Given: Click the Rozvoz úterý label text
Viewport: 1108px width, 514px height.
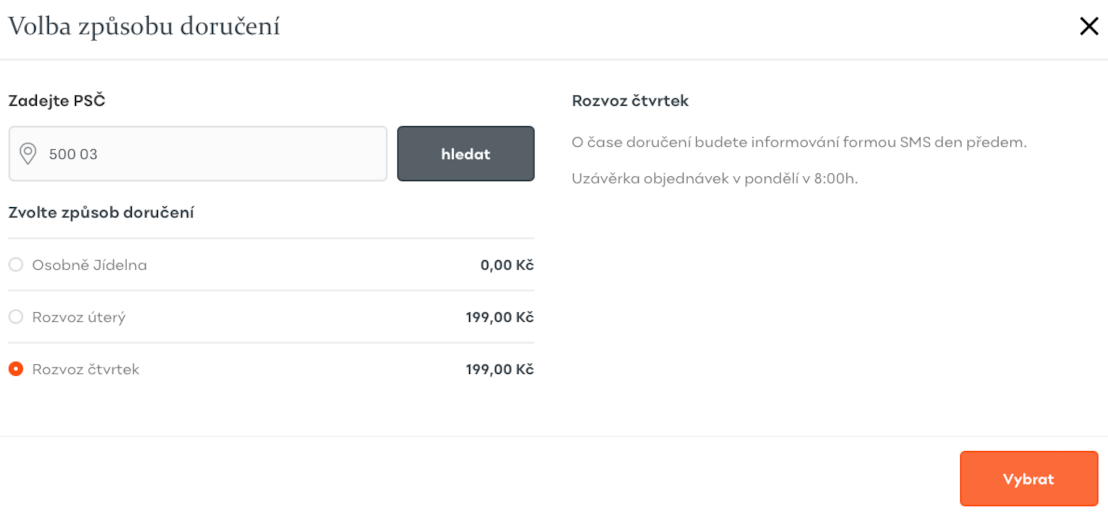Looking at the screenshot, I should tap(79, 317).
